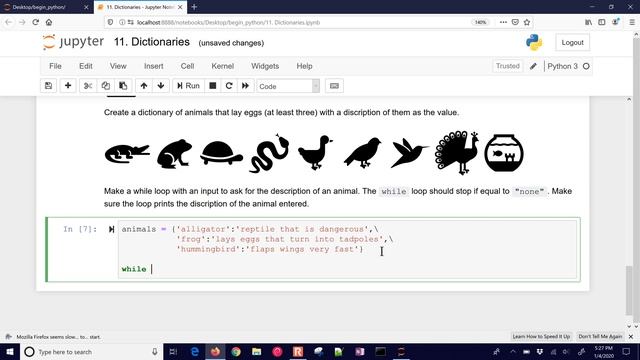Open the Firefox library icon

pos(588,22)
